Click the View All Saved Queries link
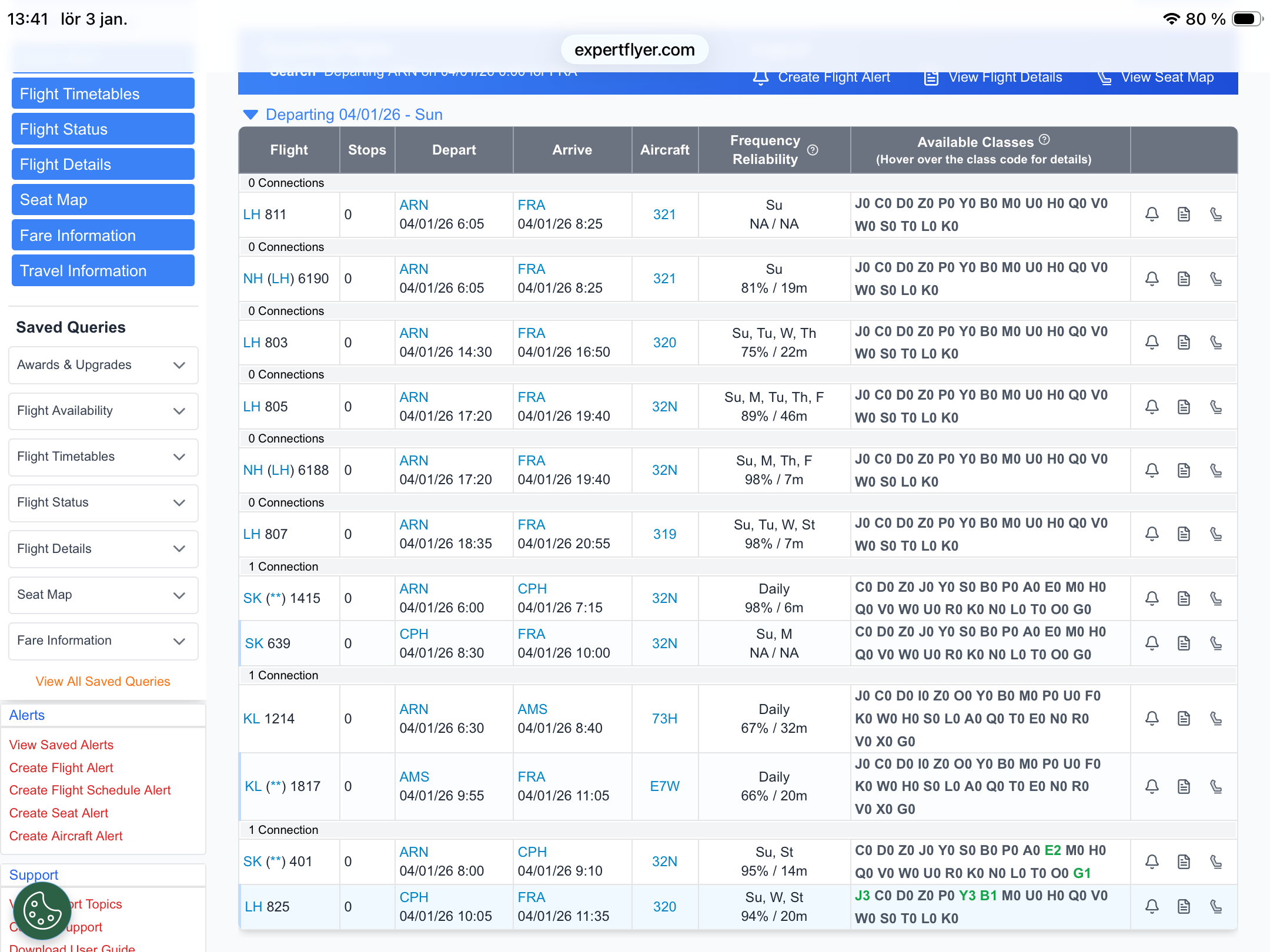This screenshot has height=952, width=1270. [x=103, y=682]
